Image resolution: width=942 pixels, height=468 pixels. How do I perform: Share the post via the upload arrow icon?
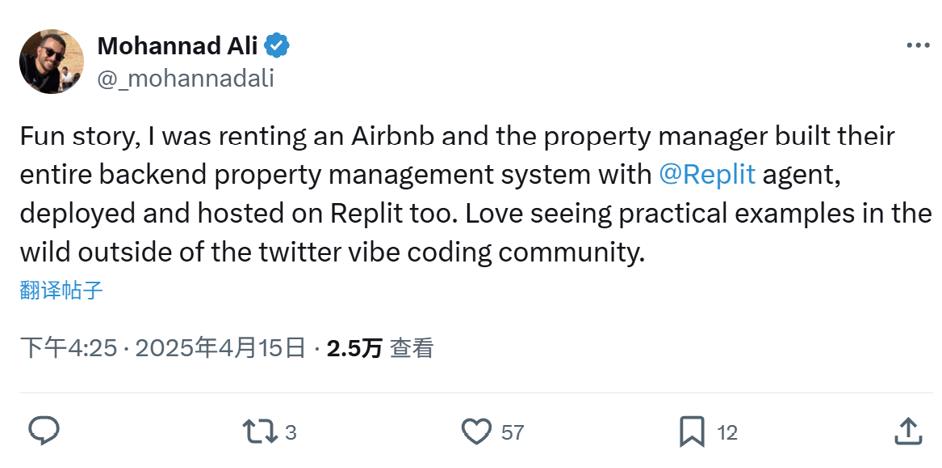(907, 431)
